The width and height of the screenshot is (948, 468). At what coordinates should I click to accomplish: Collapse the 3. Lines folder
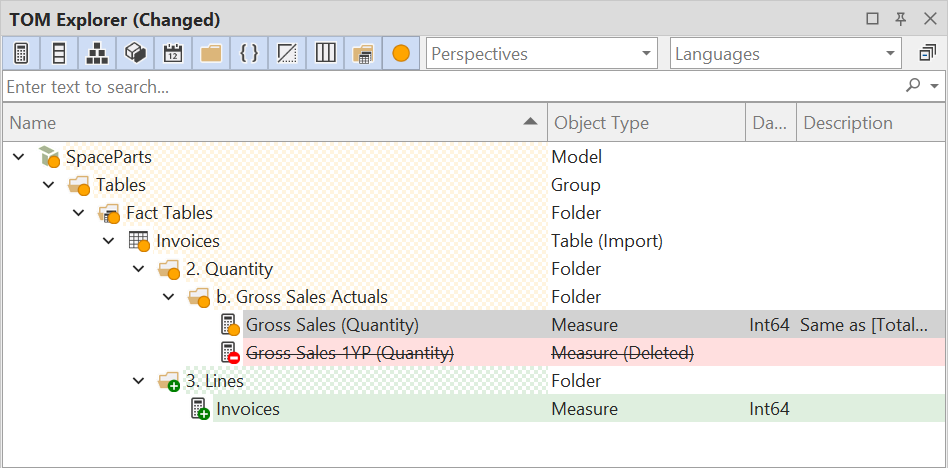tap(139, 381)
